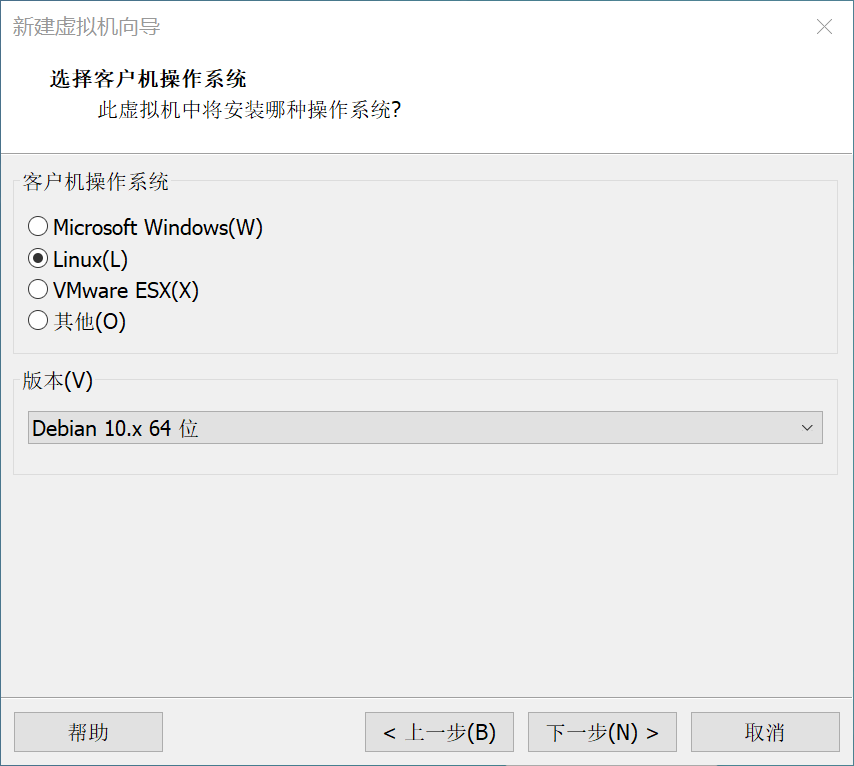Screen dimensions: 854x766
Task: Click the 下一步(N) button to continue
Action: 601,731
